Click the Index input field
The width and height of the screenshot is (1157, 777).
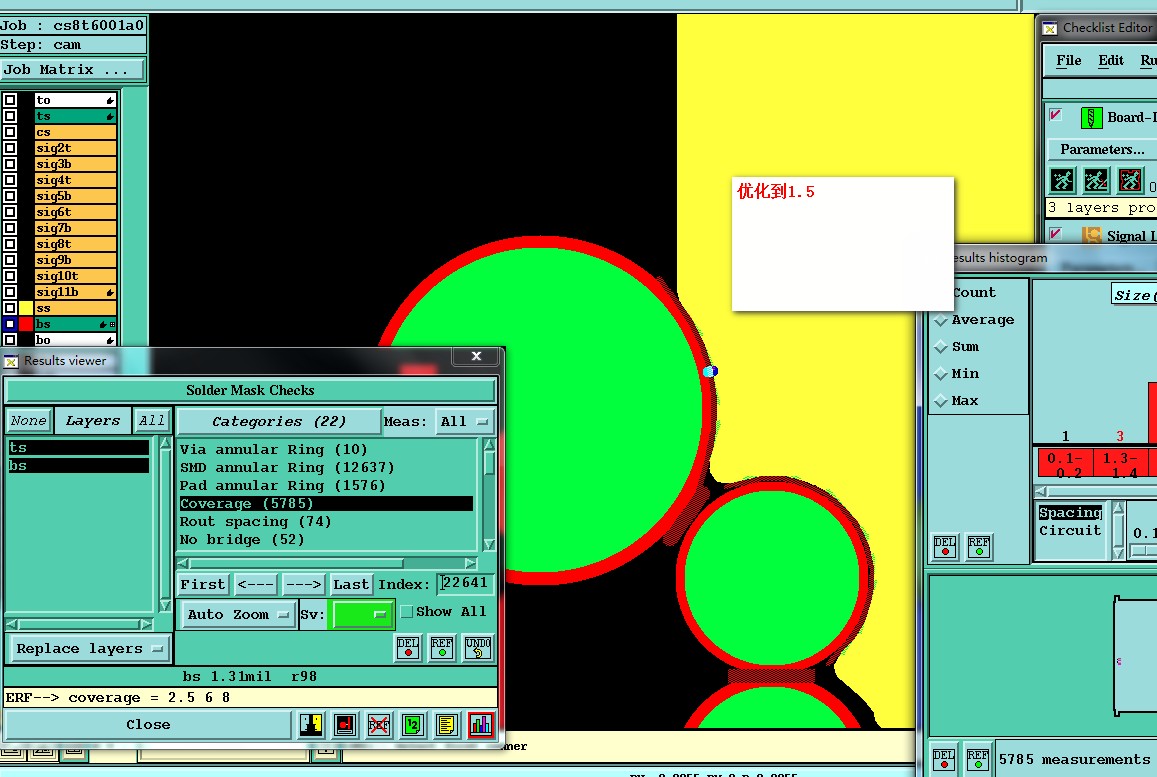point(465,584)
